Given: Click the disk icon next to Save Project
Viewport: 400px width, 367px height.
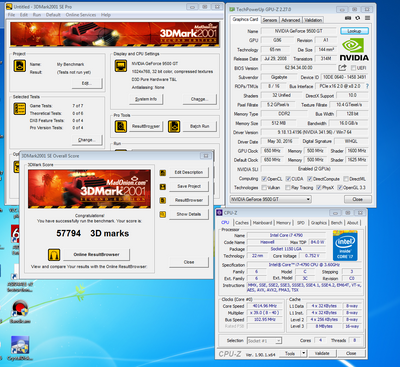Looking at the screenshot, I should (163, 187).
